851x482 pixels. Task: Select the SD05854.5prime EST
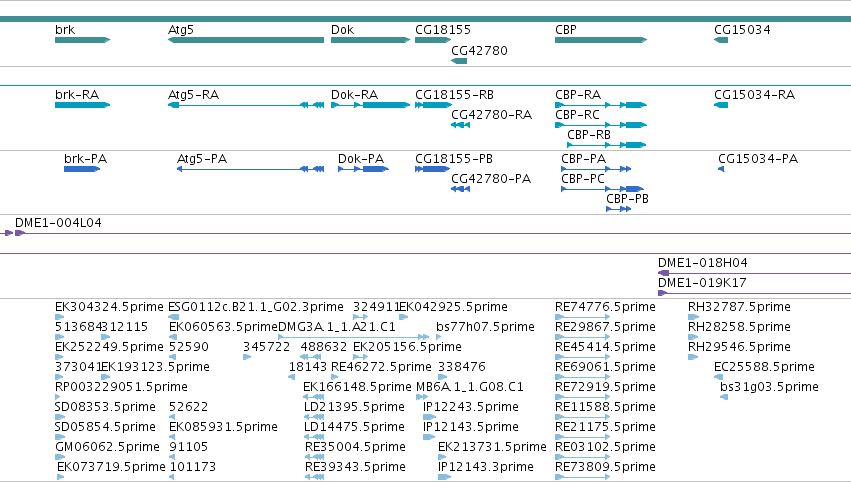pyautogui.click(x=60, y=437)
